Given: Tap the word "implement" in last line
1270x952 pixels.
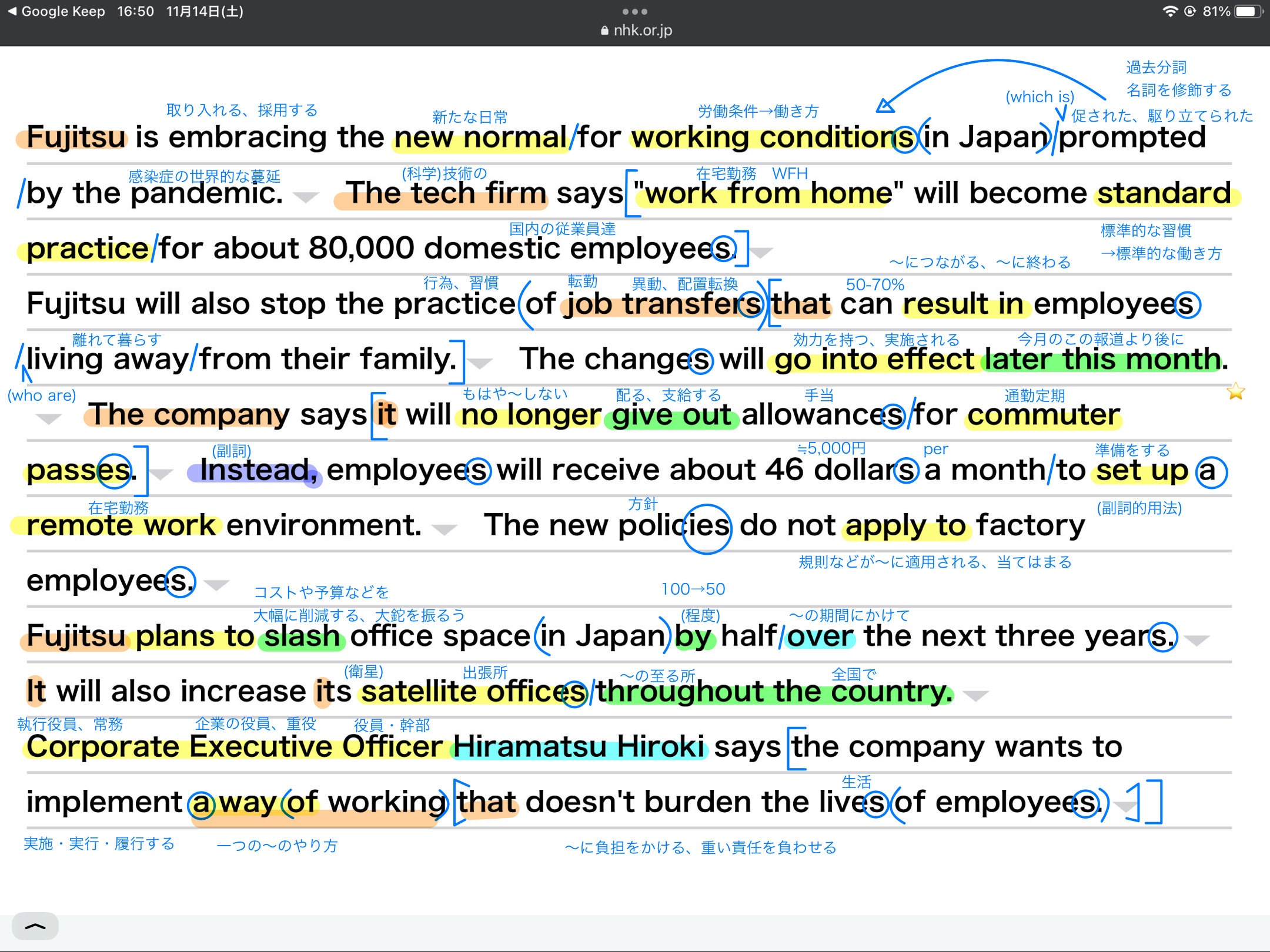Looking at the screenshot, I should point(105,803).
